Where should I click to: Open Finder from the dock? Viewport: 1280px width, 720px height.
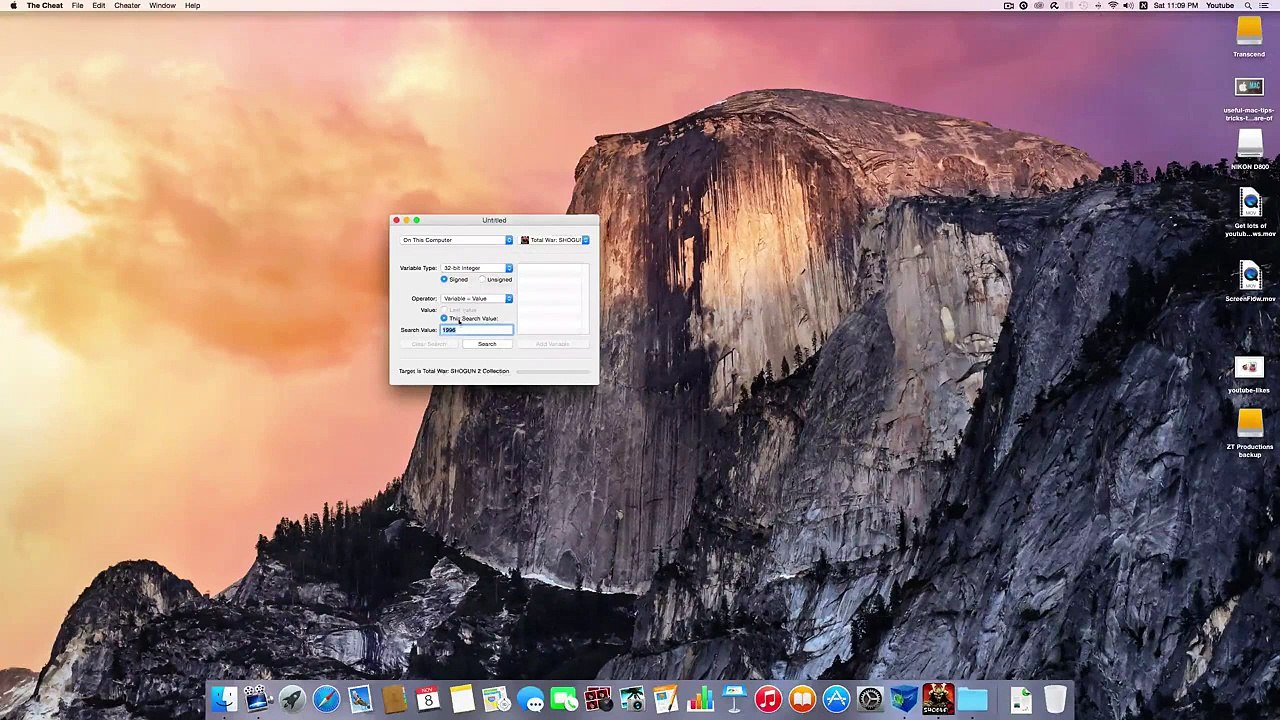click(224, 699)
